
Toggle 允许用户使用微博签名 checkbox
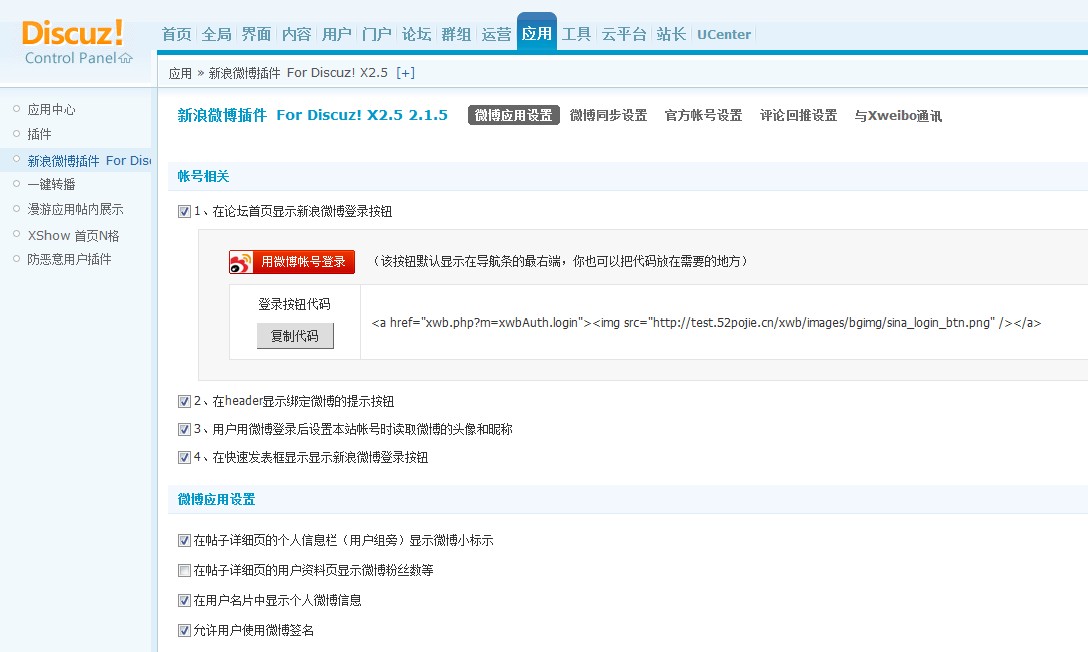184,630
